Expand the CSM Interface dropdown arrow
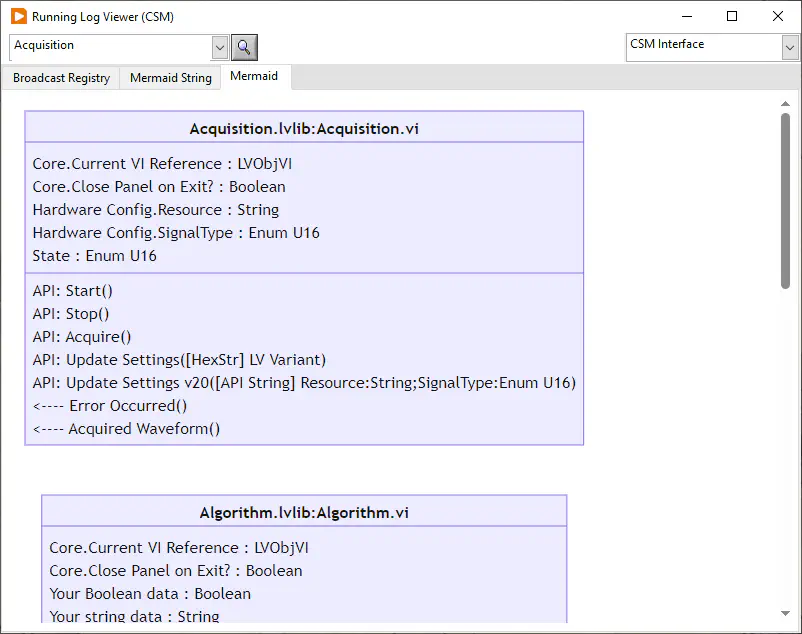 click(x=790, y=47)
